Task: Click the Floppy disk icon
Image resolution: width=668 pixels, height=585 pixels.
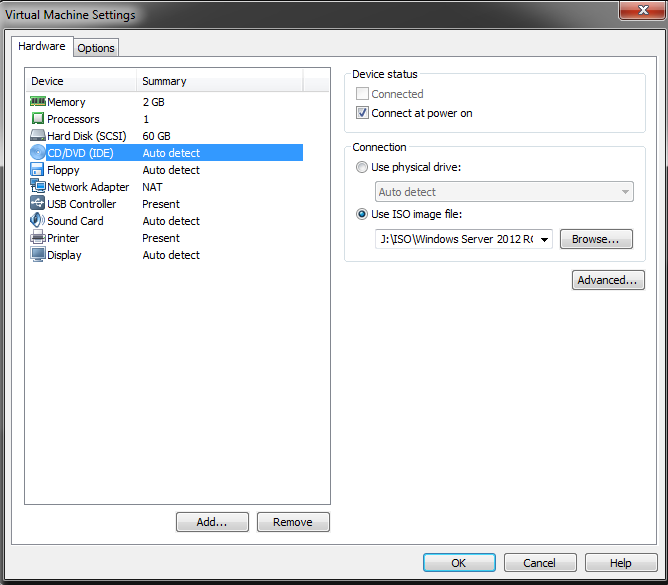Action: tap(37, 169)
